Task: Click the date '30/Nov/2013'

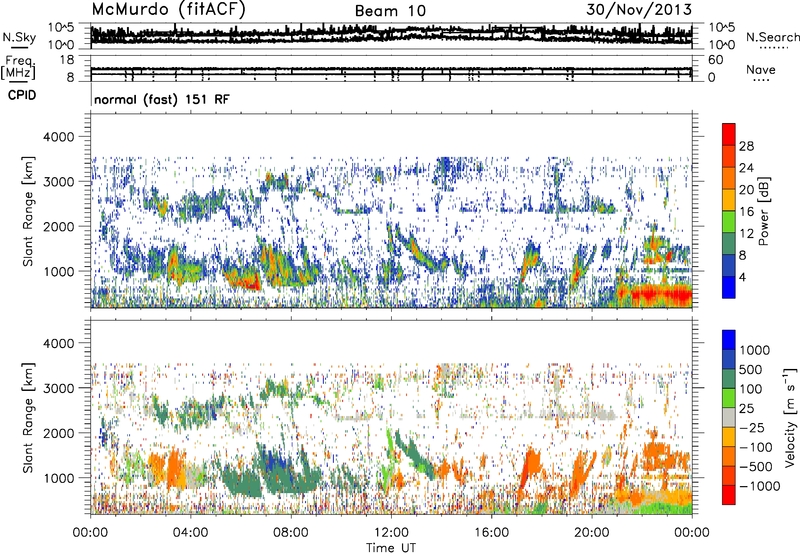Action: click(639, 10)
